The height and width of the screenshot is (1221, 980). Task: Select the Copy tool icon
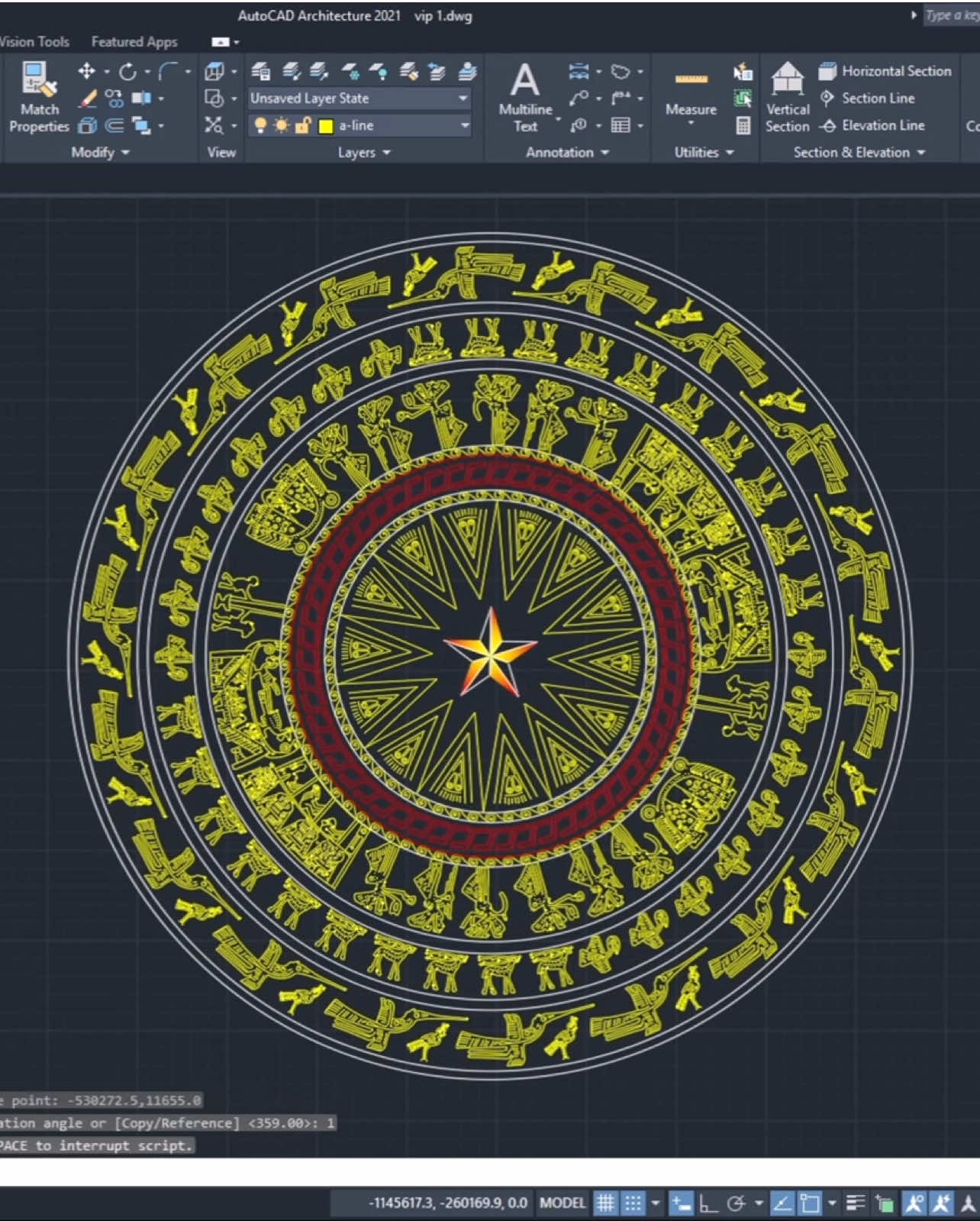coord(114,98)
